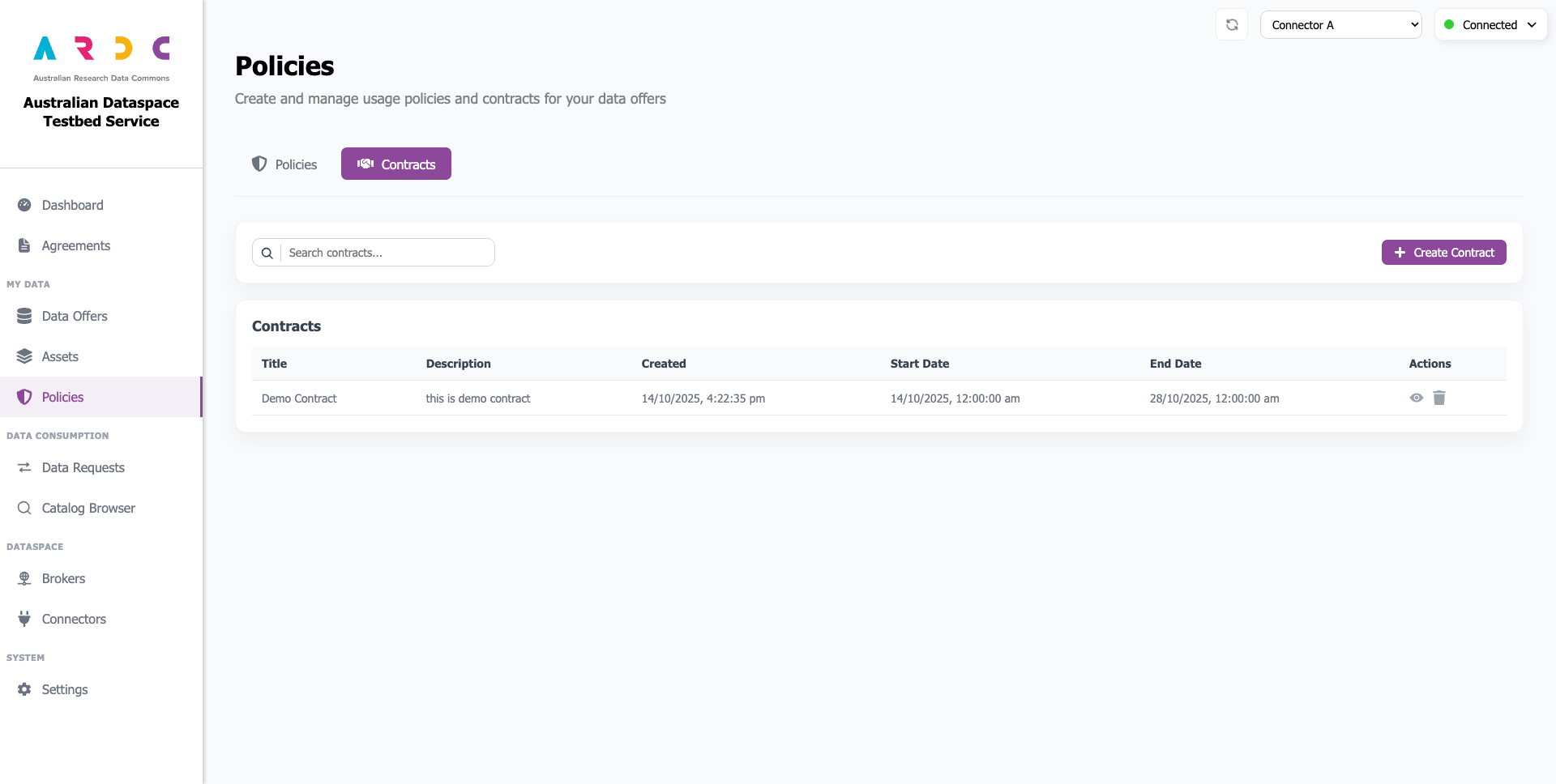Expand the Connected status menu
This screenshot has height=784, width=1556.
1490,24
